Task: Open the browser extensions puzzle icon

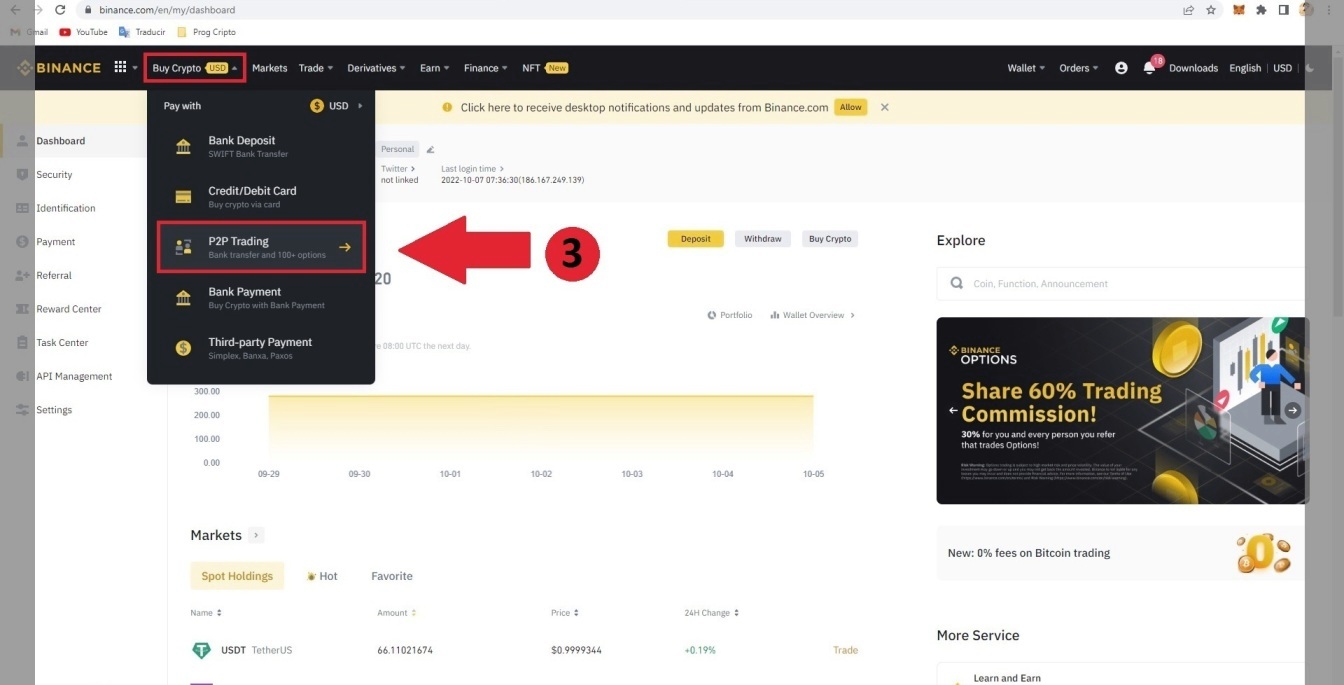Action: tap(1261, 10)
